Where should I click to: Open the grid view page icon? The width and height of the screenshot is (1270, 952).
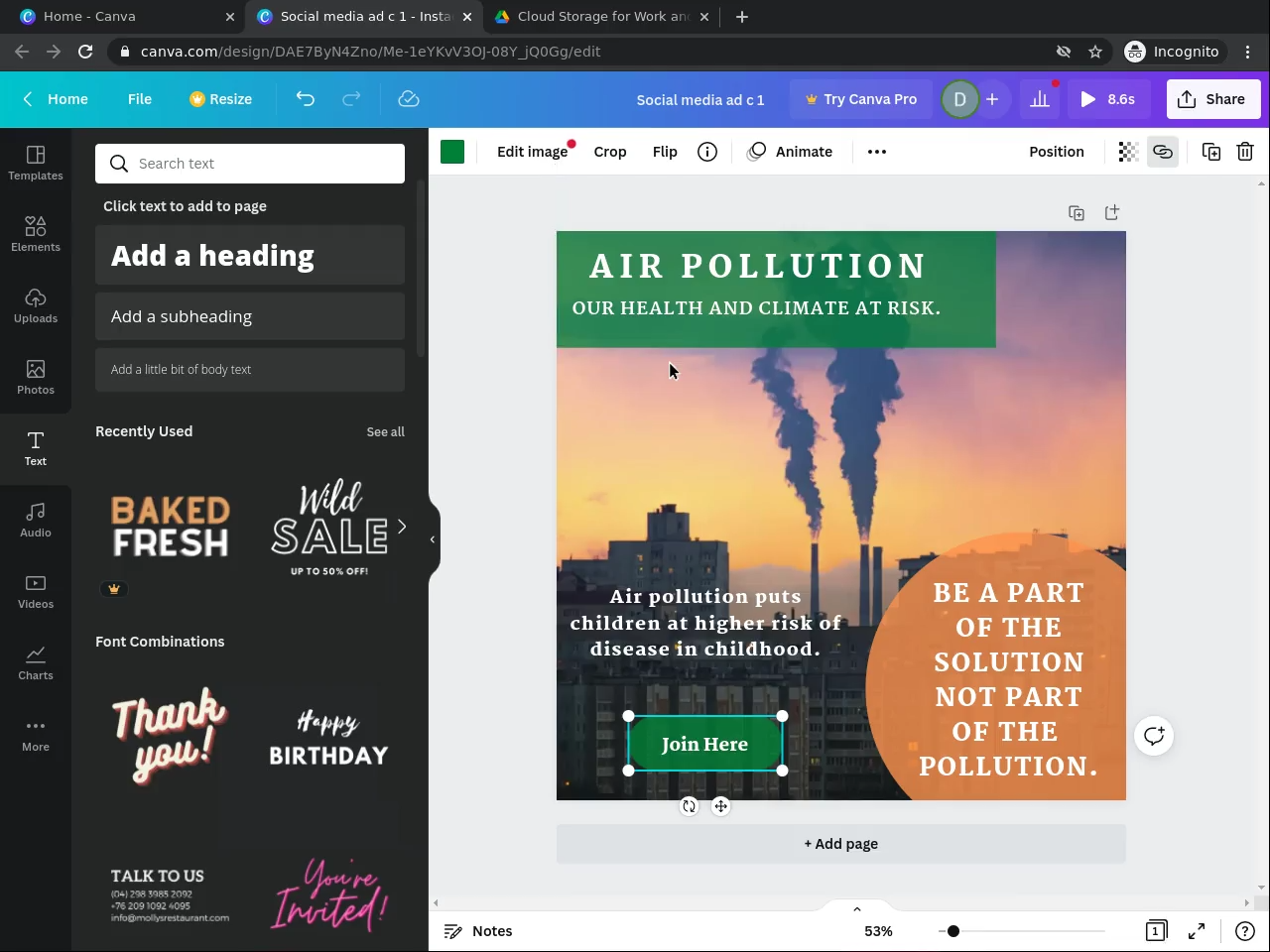click(x=1156, y=931)
